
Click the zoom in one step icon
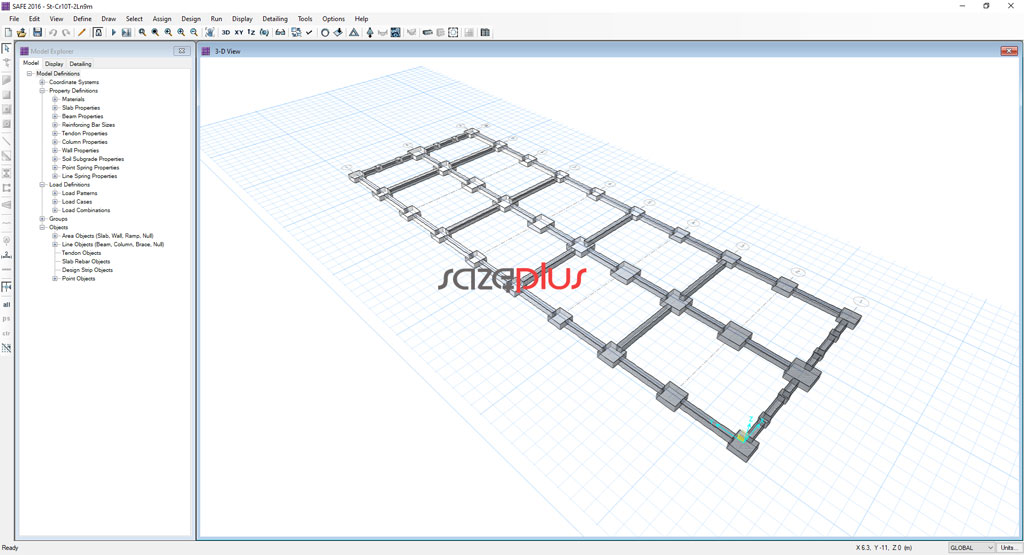point(181,32)
